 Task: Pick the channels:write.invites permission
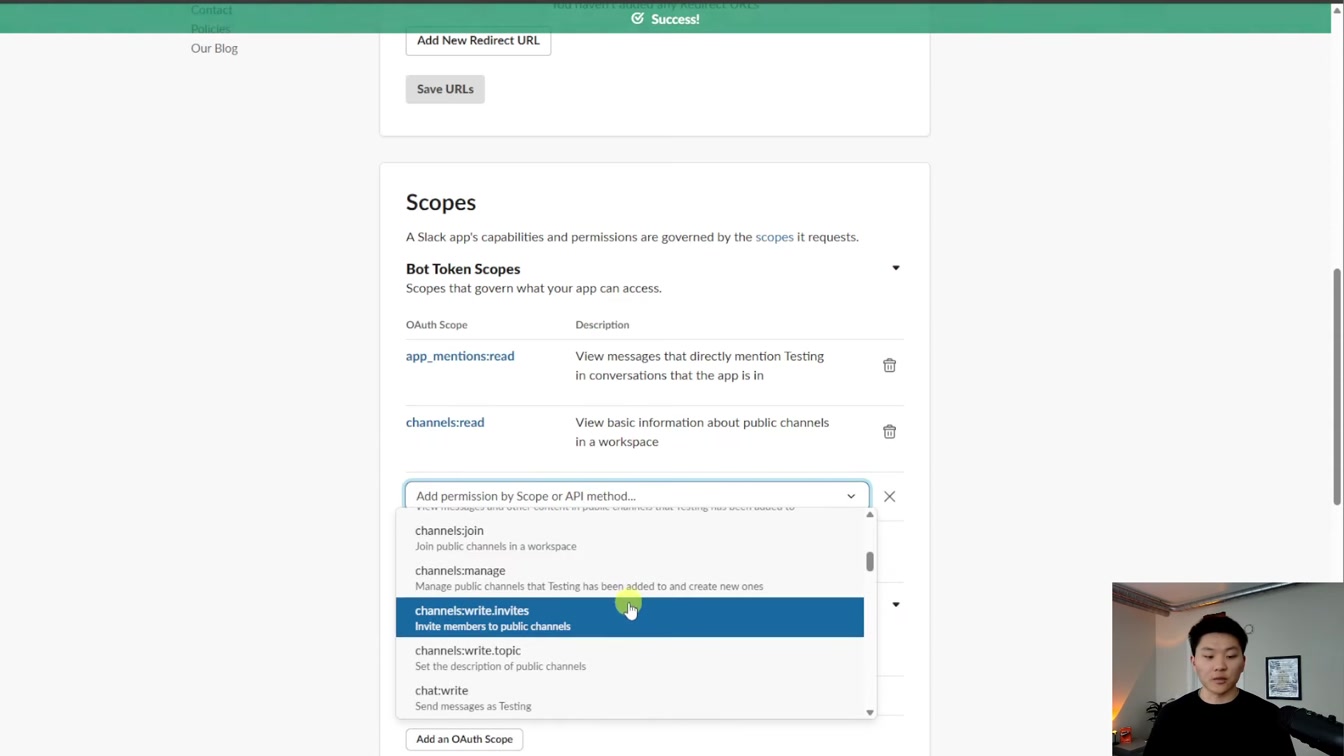(x=629, y=617)
